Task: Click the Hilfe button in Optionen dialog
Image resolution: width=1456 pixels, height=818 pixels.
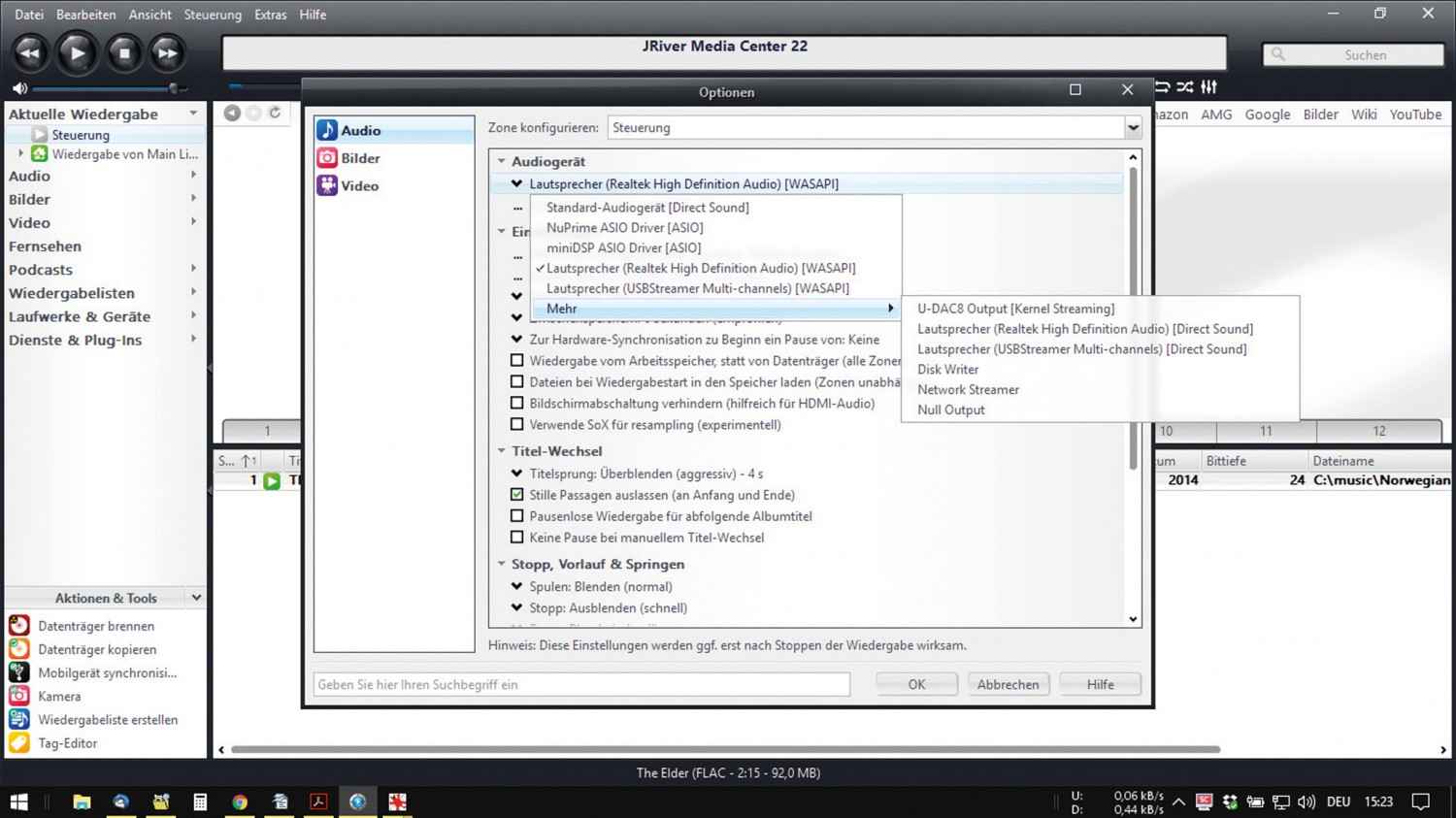Action: point(1100,684)
